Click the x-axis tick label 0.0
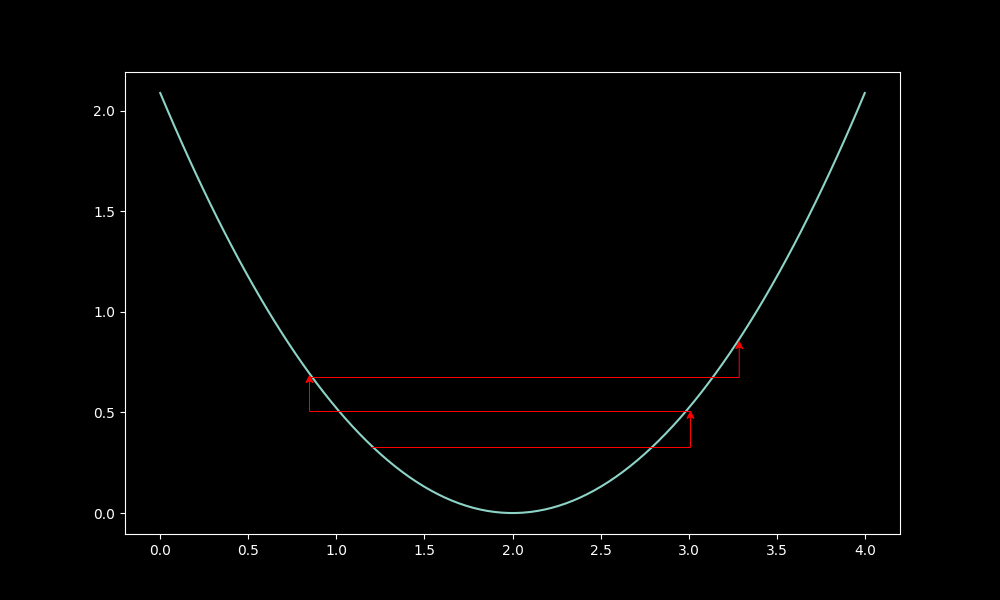The width and height of the screenshot is (1000, 600). click(x=160, y=550)
